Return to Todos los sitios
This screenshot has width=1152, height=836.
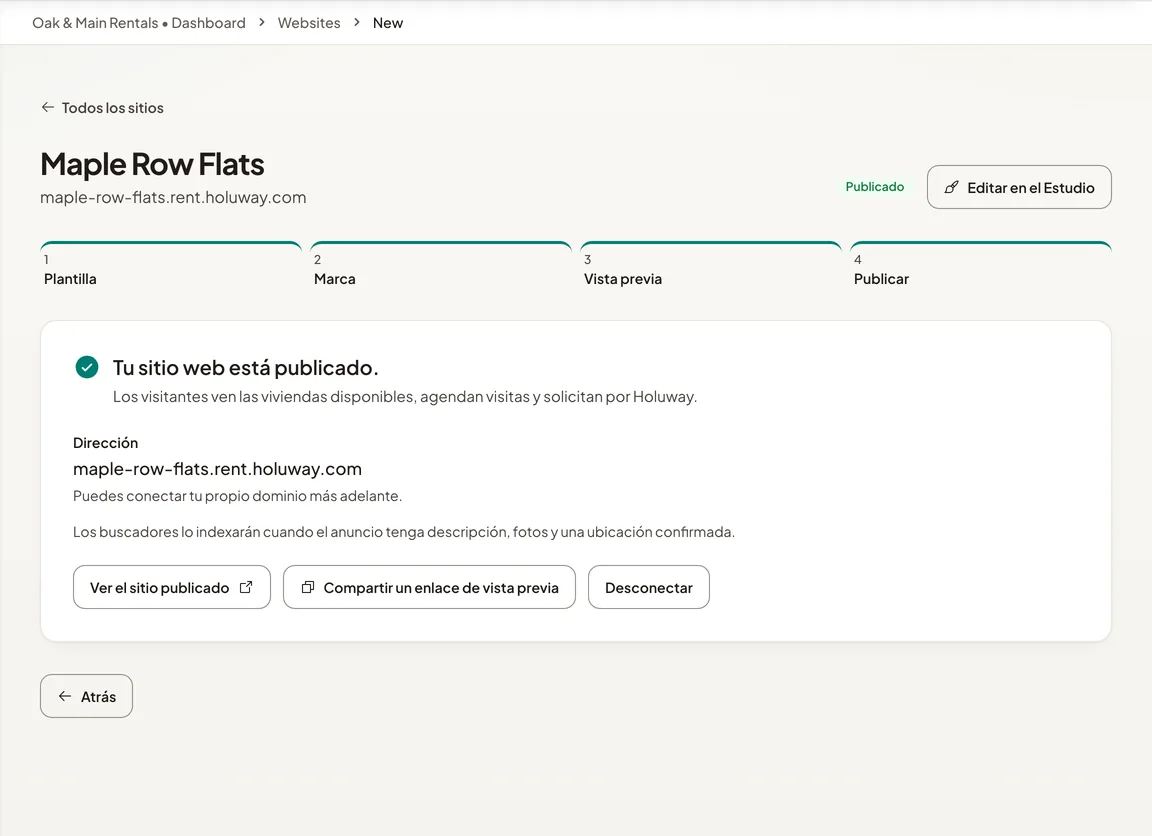(x=102, y=108)
